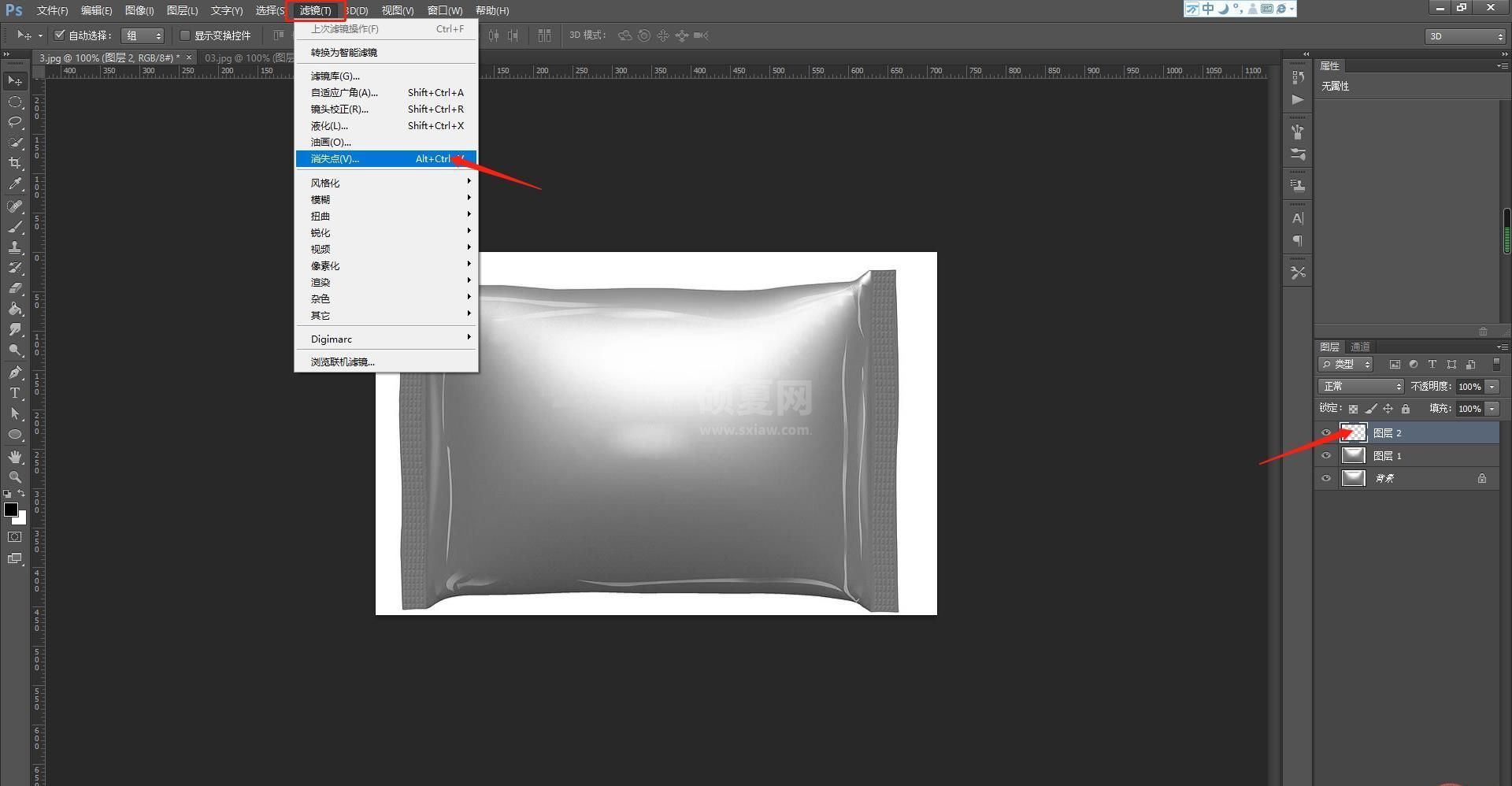Hide the 背景 layer
This screenshot has height=786, width=1512.
[1326, 478]
